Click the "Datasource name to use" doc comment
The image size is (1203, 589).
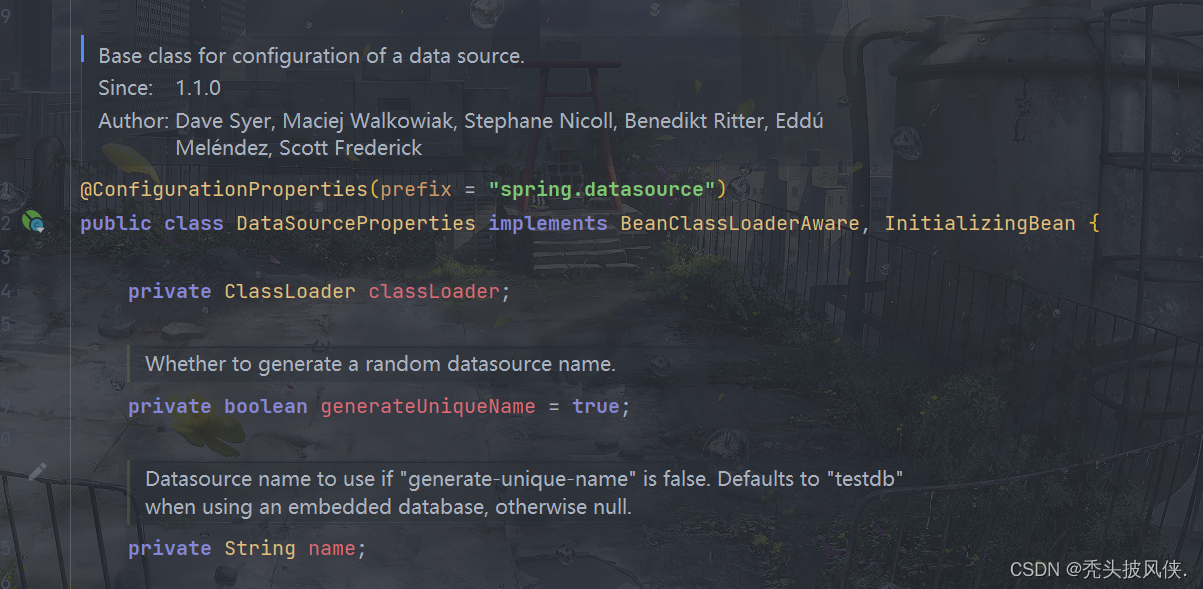(525, 493)
